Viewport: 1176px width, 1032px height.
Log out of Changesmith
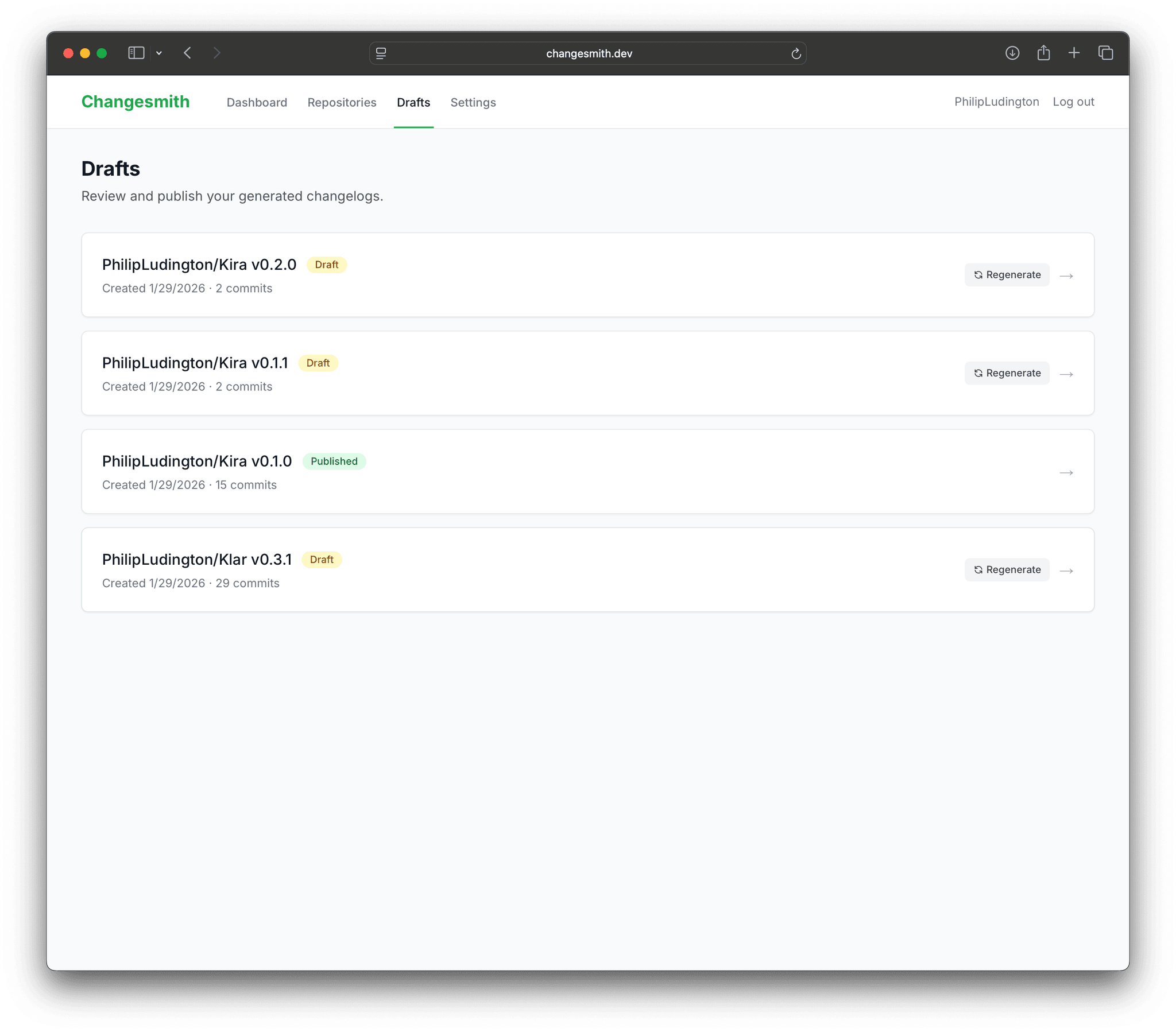click(x=1073, y=102)
